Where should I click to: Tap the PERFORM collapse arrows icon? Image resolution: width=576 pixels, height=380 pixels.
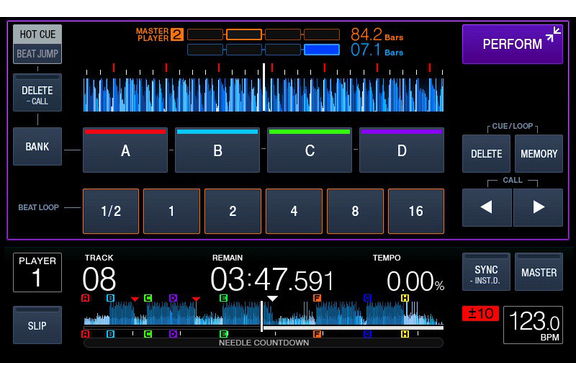tap(553, 34)
